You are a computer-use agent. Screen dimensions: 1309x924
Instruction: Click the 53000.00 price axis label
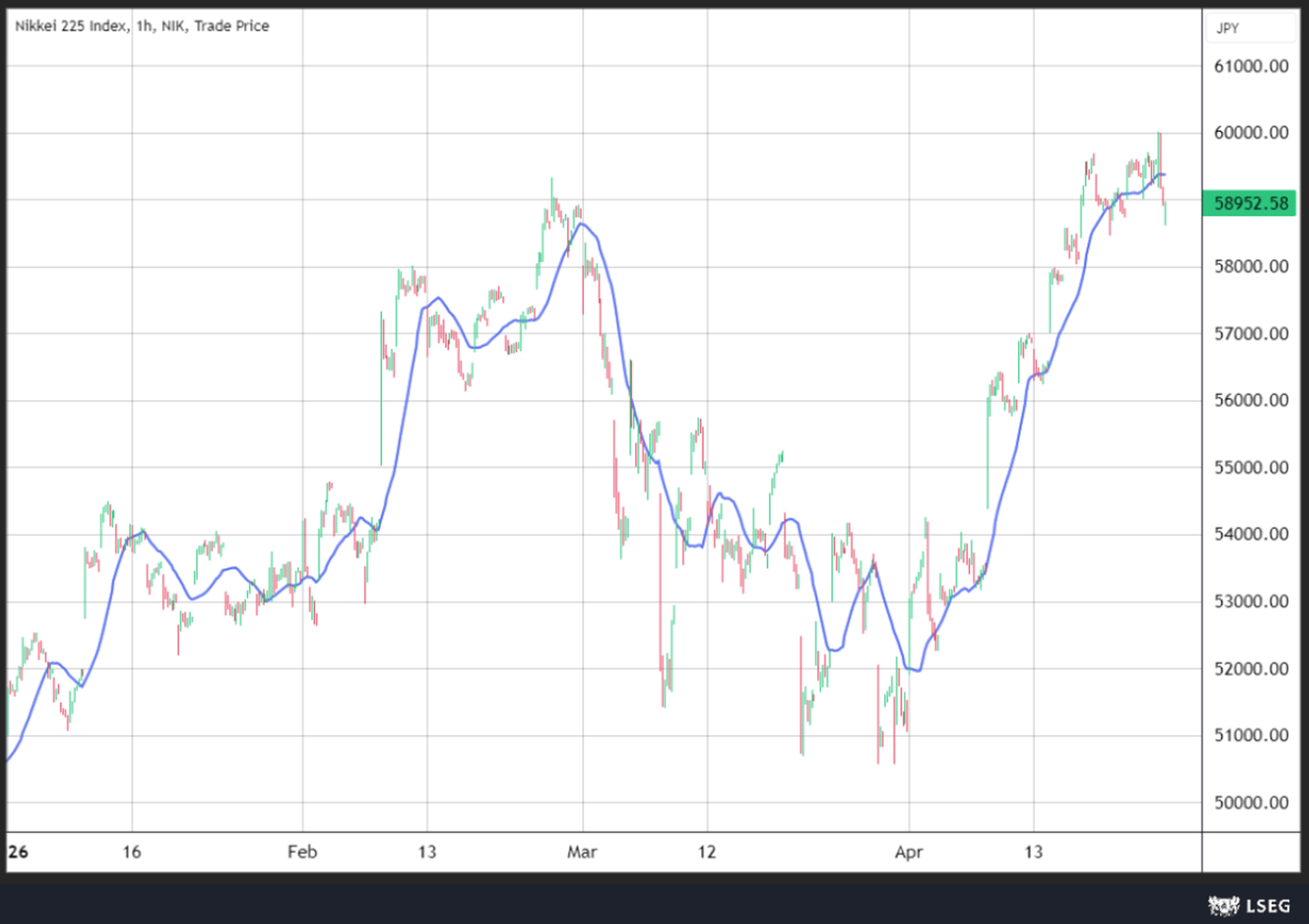pyautogui.click(x=1251, y=602)
